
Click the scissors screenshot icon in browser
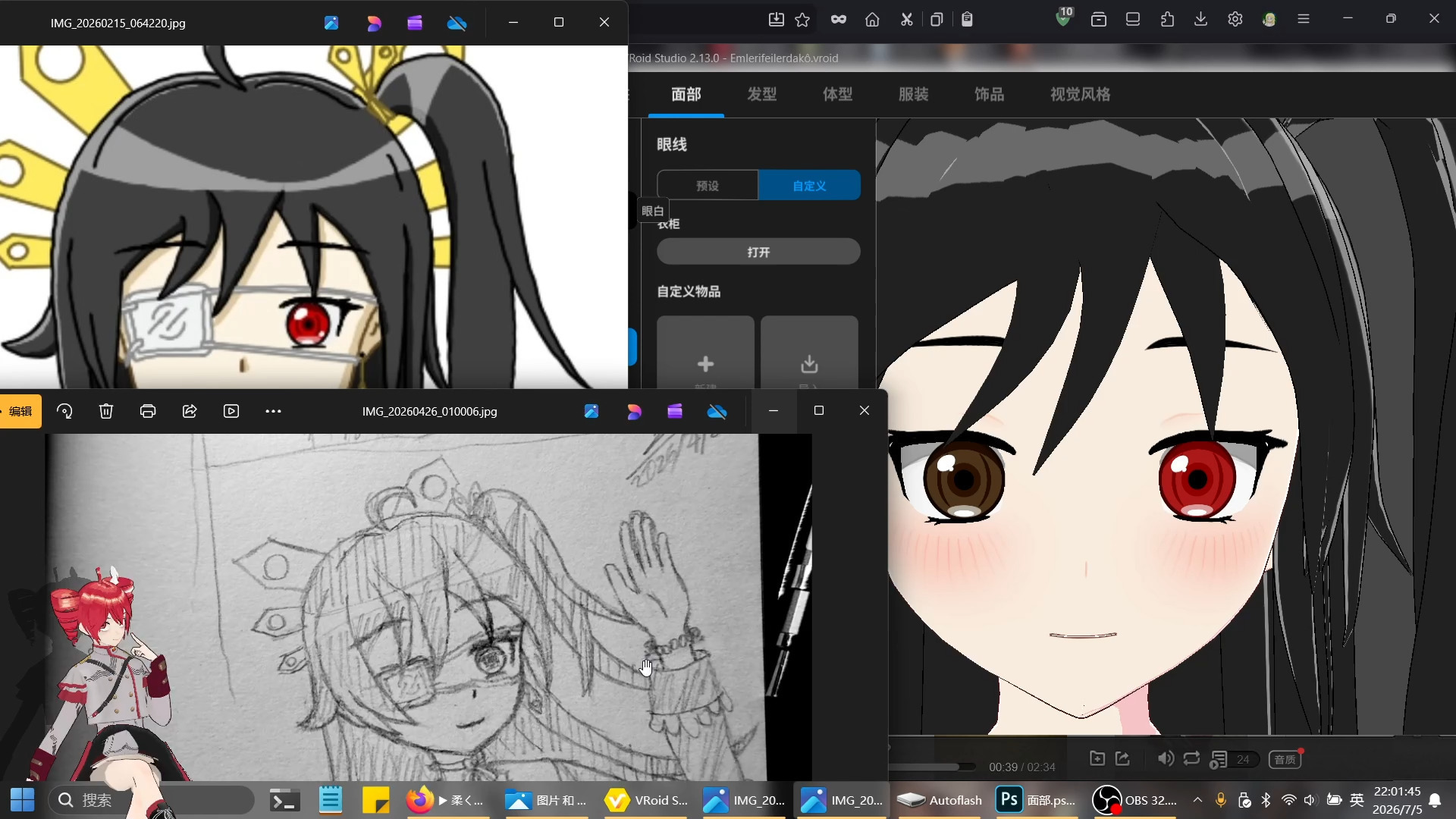point(906,20)
